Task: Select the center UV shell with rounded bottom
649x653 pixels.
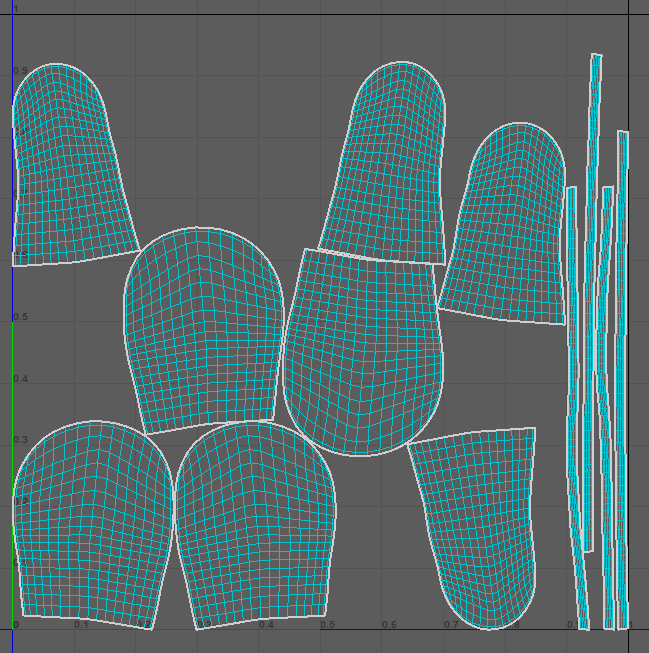Action: coord(362,350)
